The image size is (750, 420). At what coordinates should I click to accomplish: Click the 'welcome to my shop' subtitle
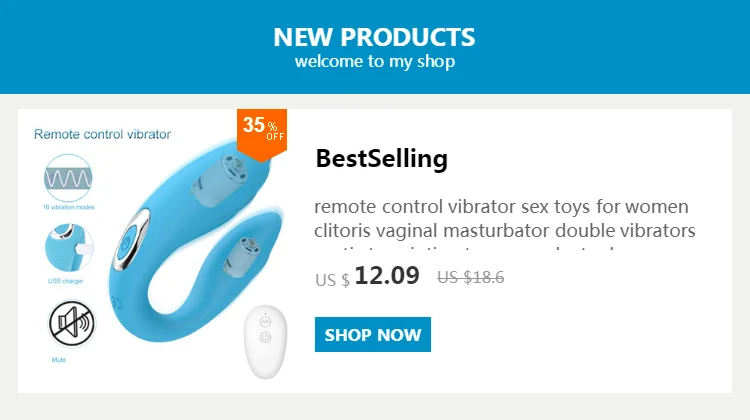tap(375, 62)
